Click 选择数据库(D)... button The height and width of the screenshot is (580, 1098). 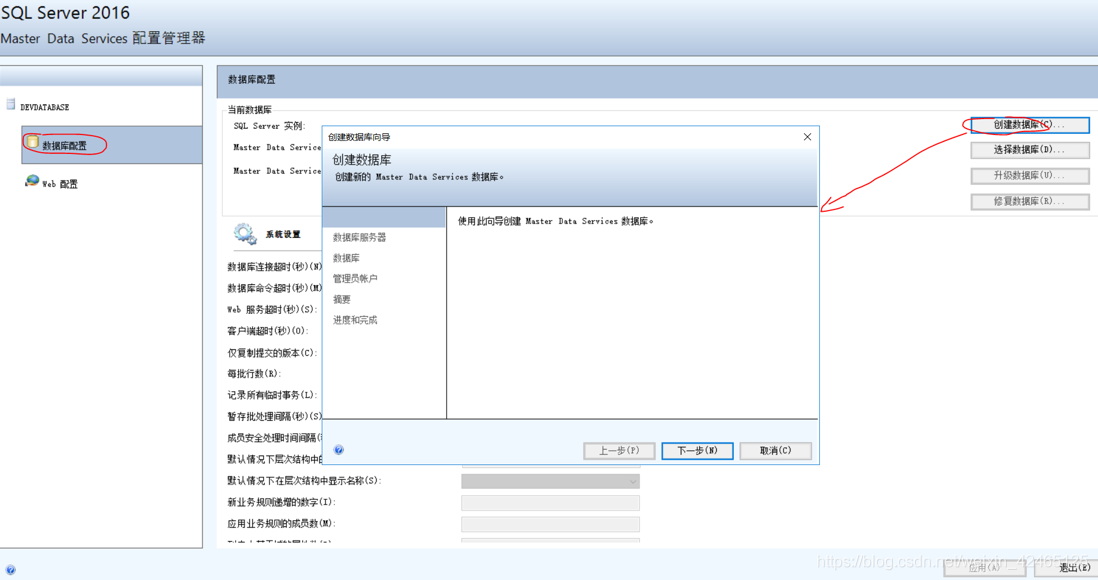click(1029, 150)
